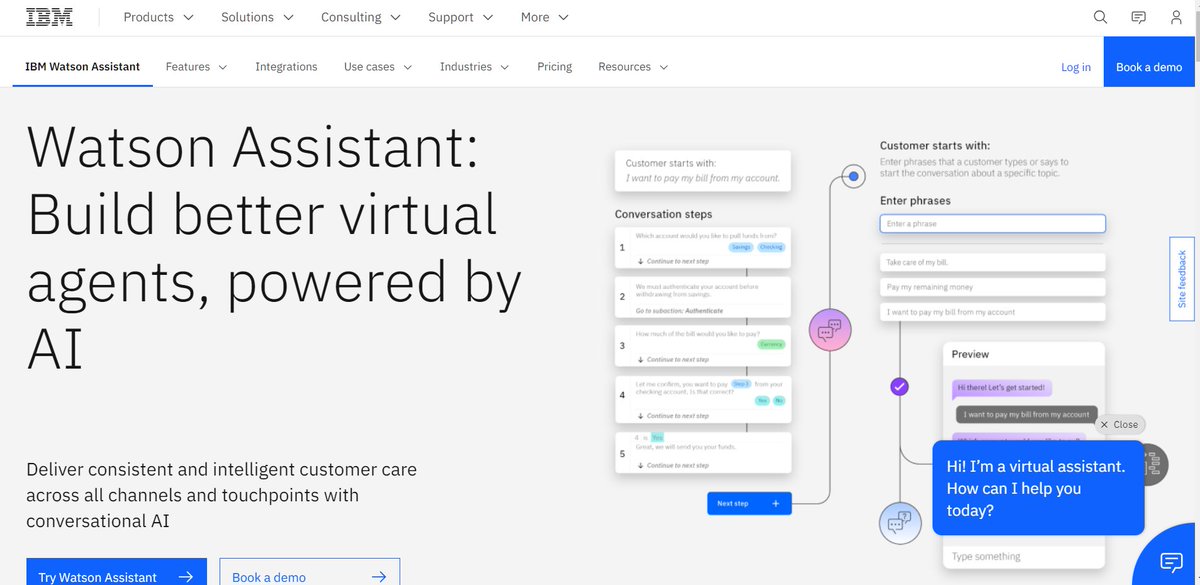Click the Yes tag in step 4
The image size is (1200, 585).
click(x=762, y=400)
